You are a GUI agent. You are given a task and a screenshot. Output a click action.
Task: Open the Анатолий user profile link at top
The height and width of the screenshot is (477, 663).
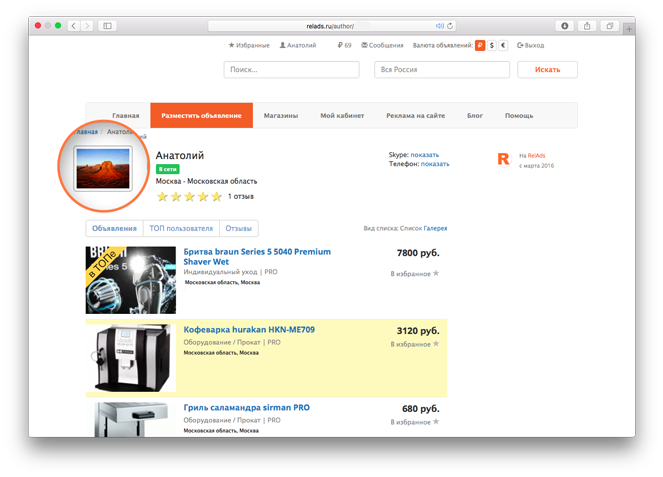tap(298, 45)
